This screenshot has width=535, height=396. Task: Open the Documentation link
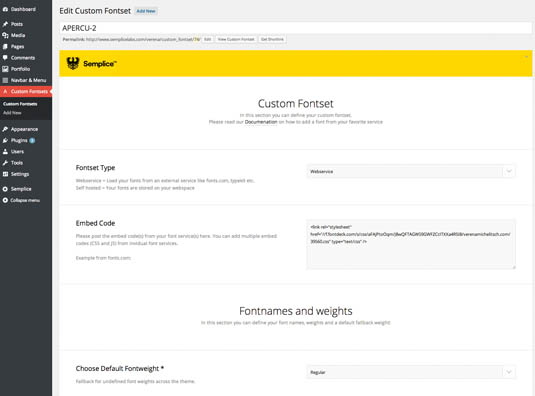[261, 122]
